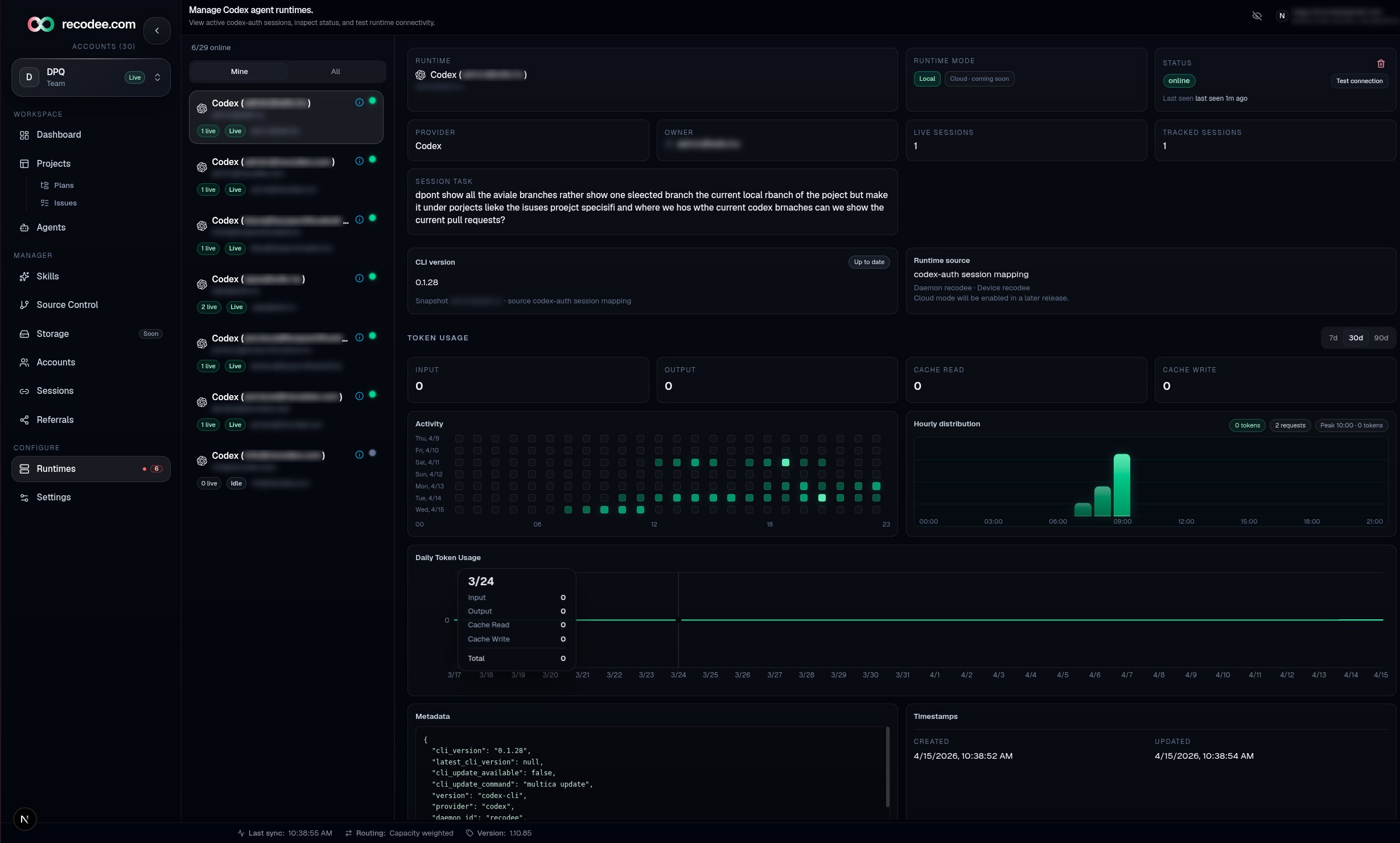Open the DPQ Team account switcher

pos(91,77)
